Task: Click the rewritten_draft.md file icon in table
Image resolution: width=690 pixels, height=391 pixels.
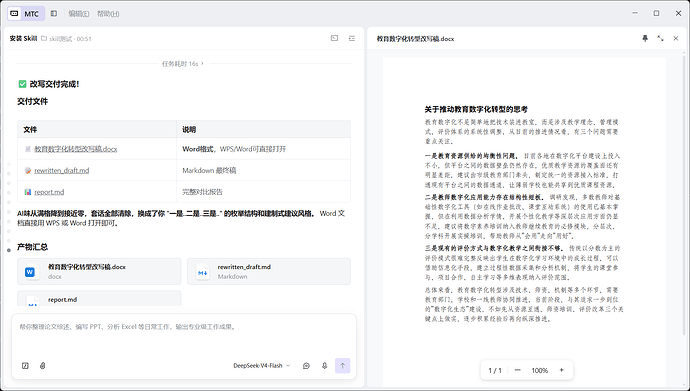Action: point(28,170)
